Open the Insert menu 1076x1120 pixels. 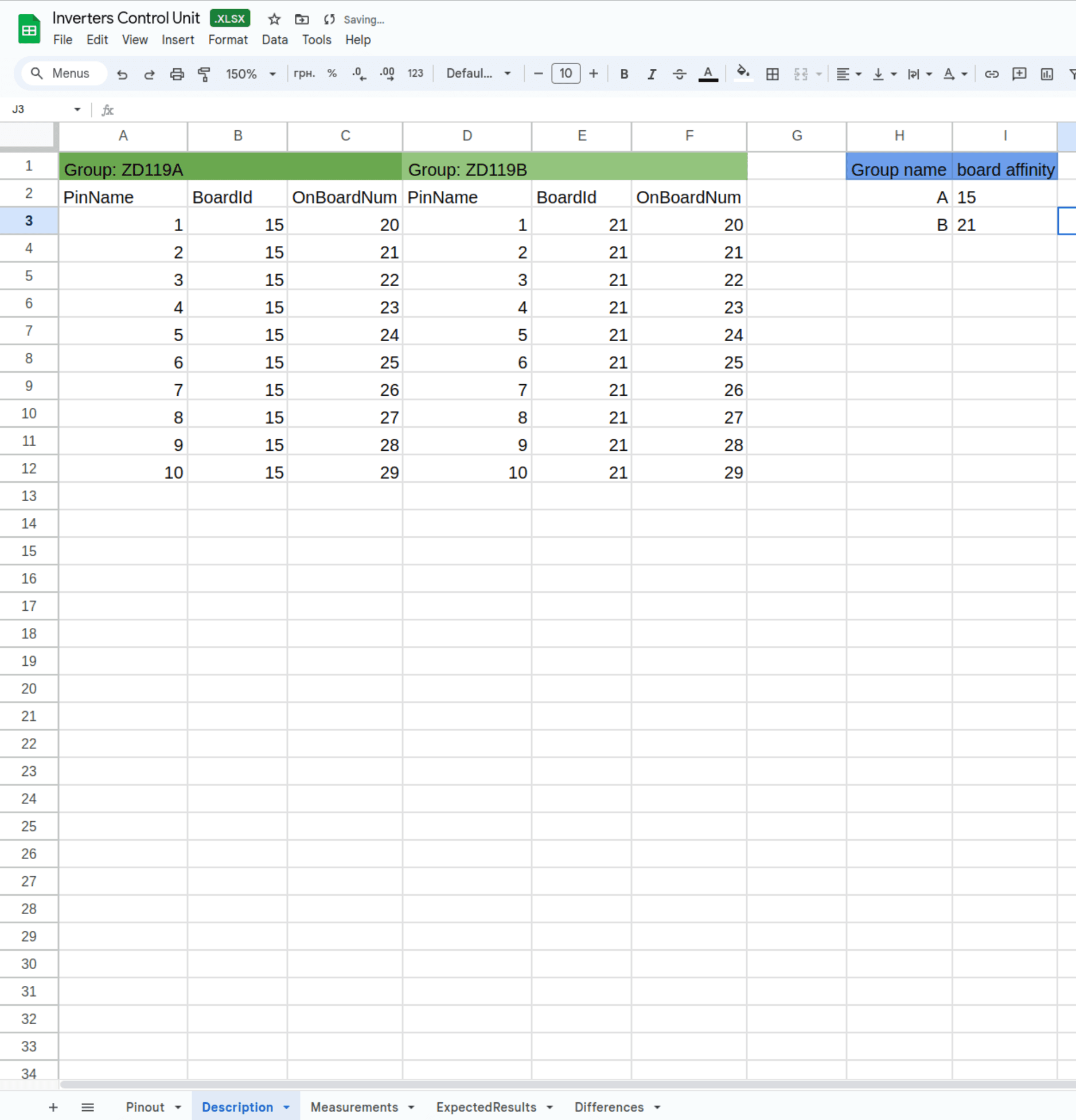(178, 40)
